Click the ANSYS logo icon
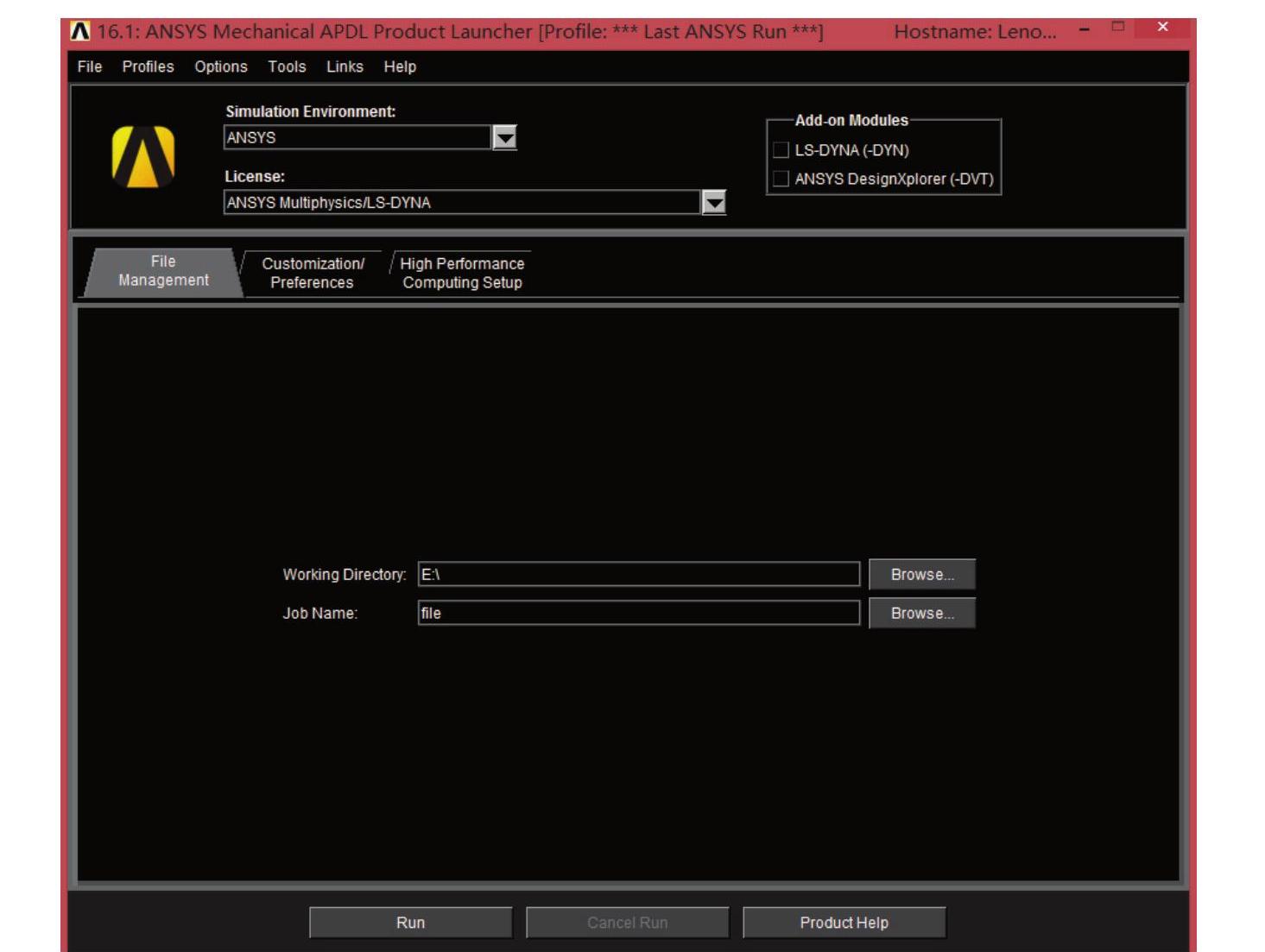Screen dimensions: 1265x952 143,157
